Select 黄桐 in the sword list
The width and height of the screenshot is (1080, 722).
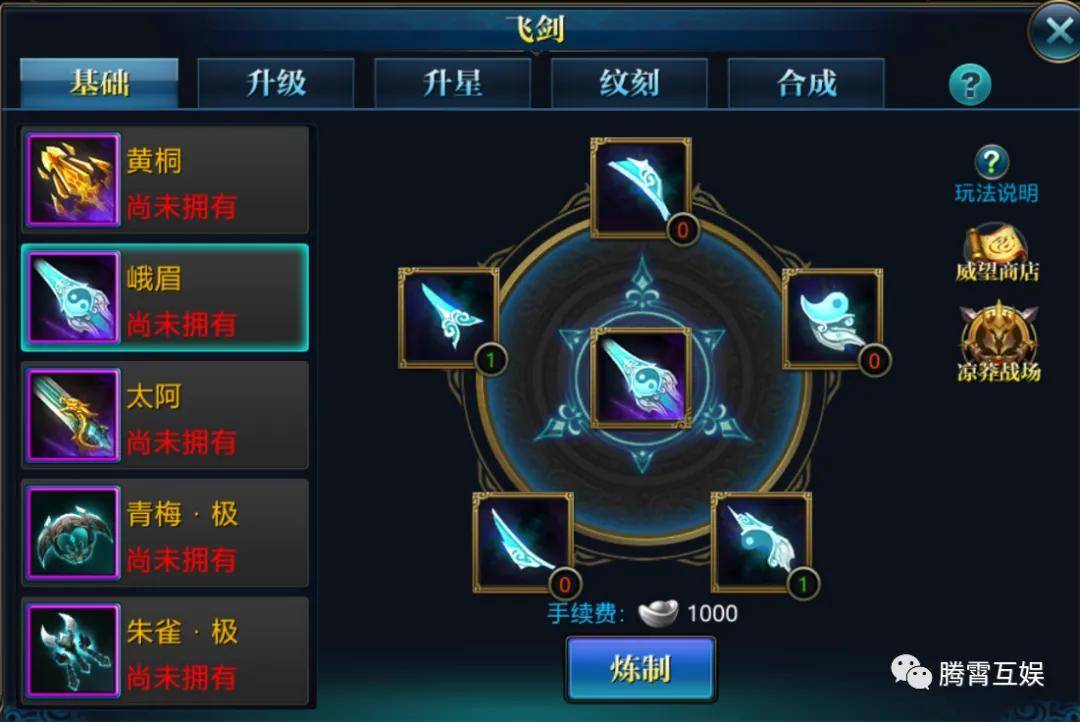point(165,180)
